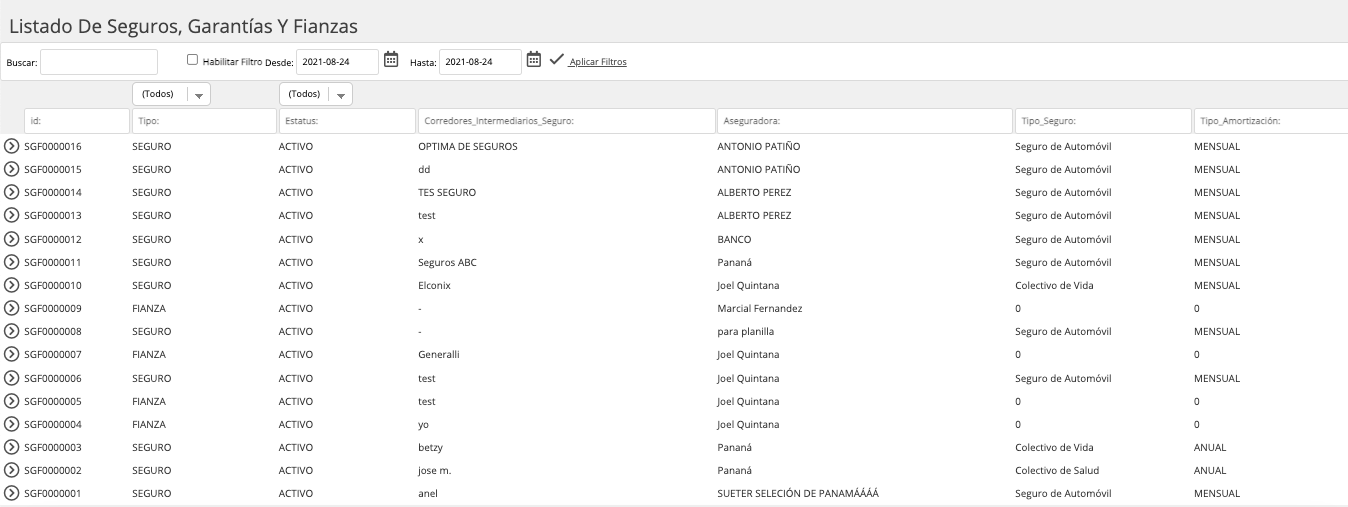Click the Aplicar Filtros link

click(x=598, y=62)
